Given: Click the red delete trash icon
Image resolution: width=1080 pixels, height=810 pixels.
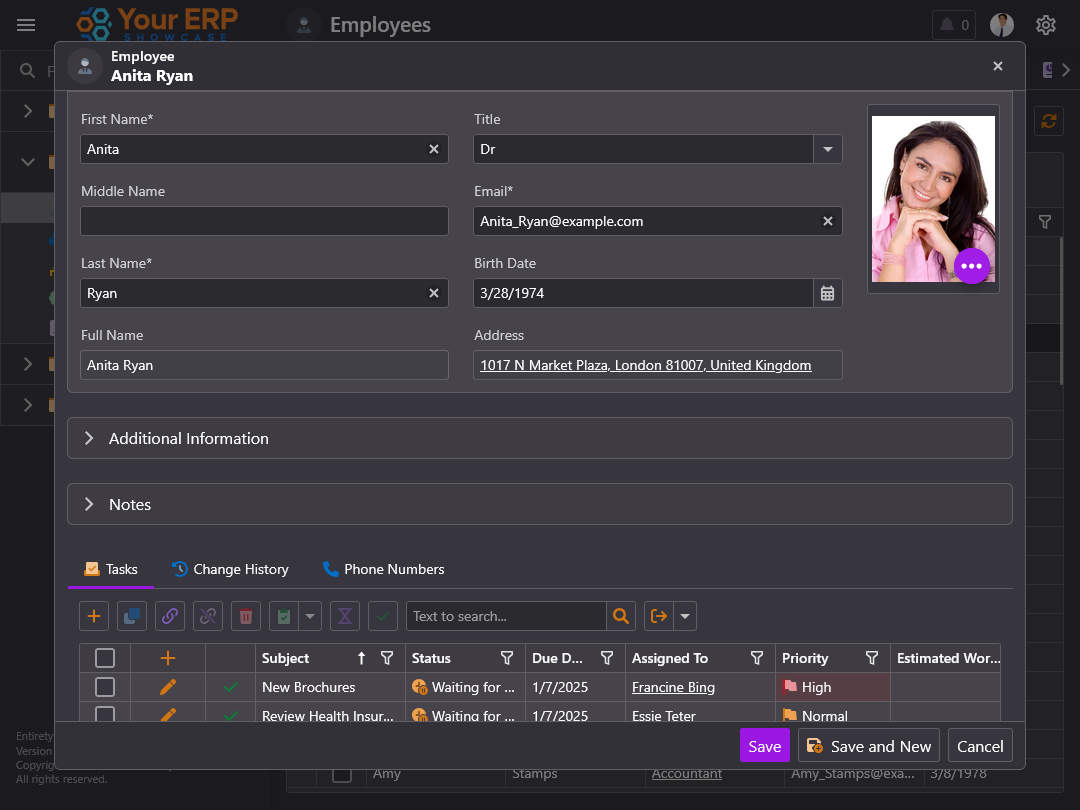Looking at the screenshot, I should coord(246,616).
